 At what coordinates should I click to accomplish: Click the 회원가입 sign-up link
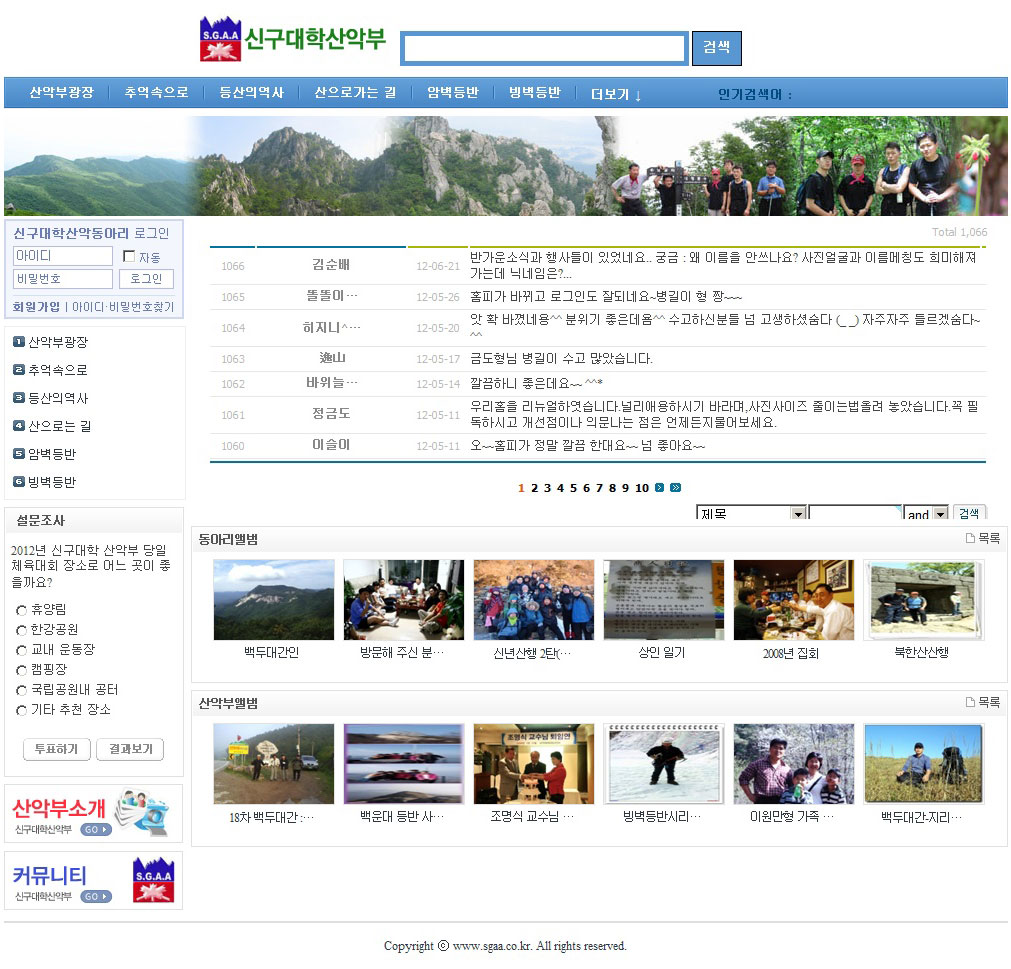point(36,307)
